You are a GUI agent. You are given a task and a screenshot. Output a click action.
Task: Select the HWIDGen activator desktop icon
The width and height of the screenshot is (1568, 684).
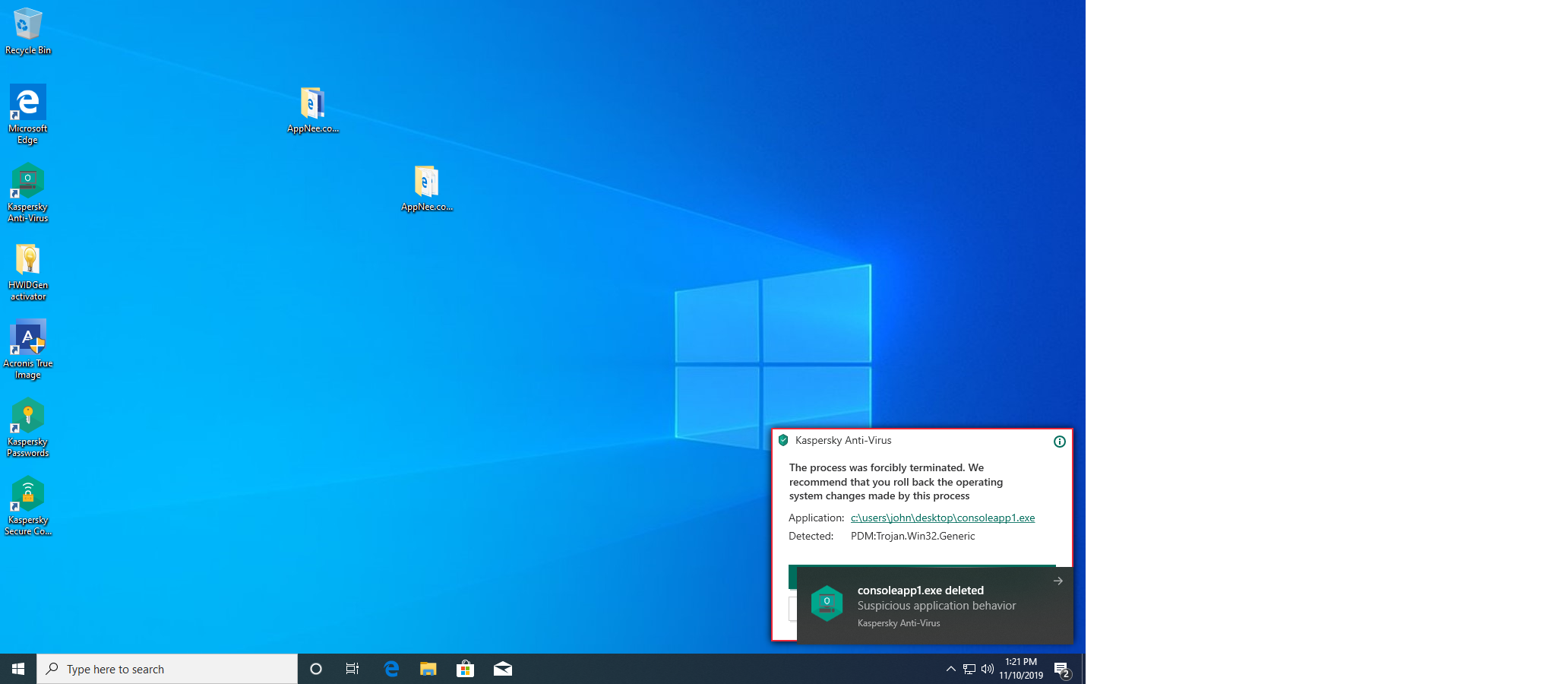[x=28, y=272]
